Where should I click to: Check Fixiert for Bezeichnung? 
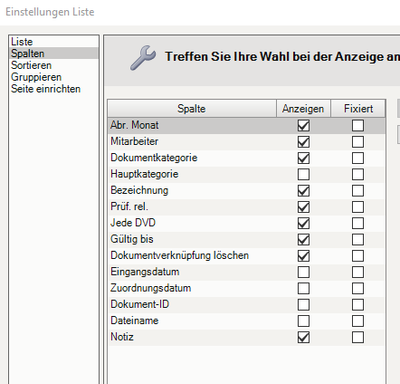(358, 191)
